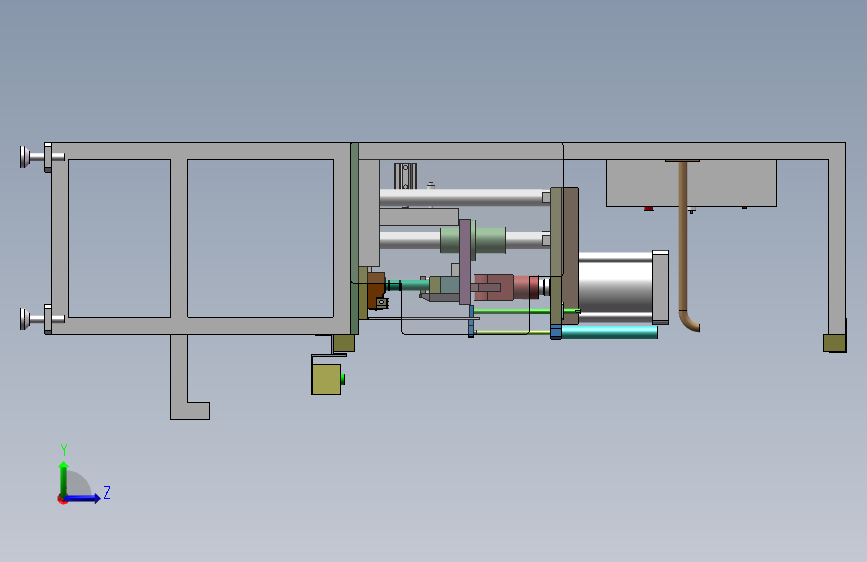Select the olive foot pad at the far-right leg
The image size is (867, 562).
834,343
